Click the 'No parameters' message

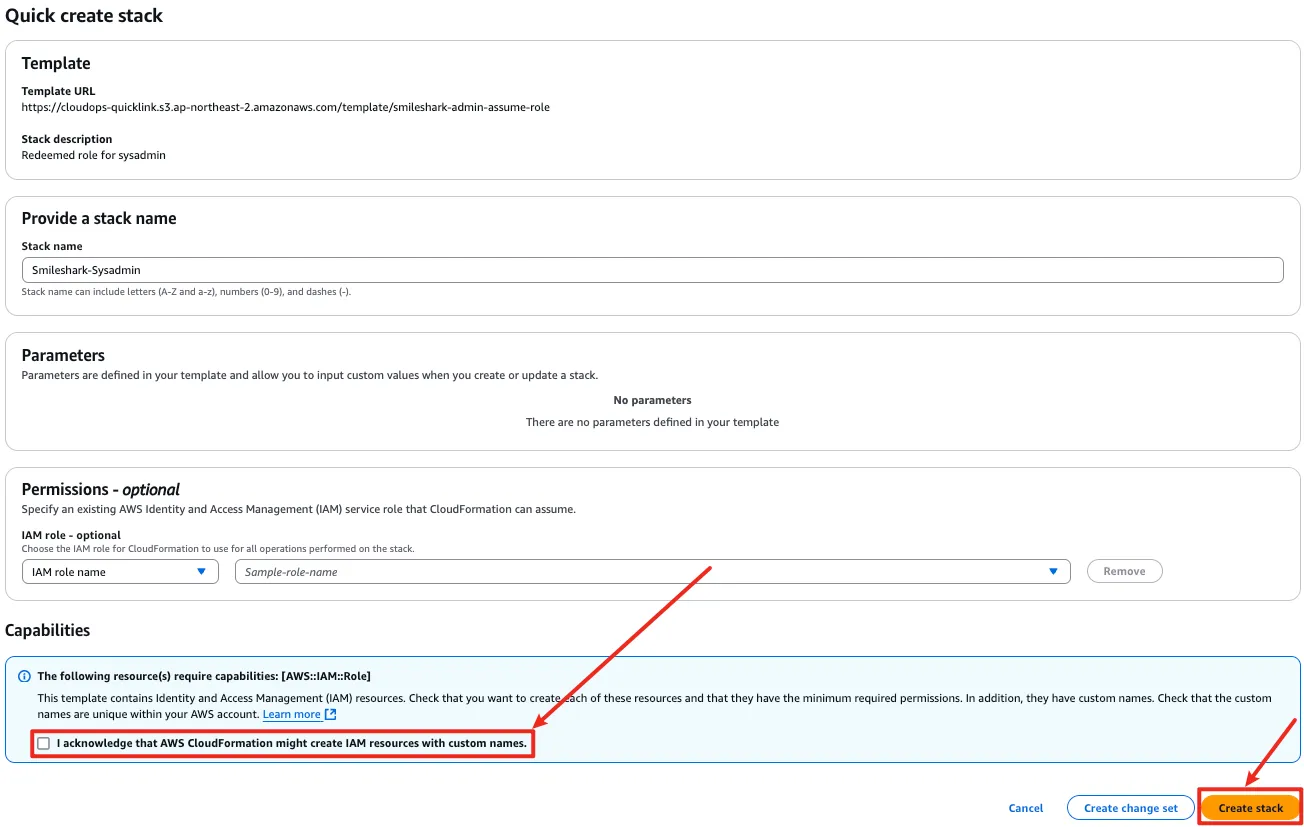tap(652, 400)
